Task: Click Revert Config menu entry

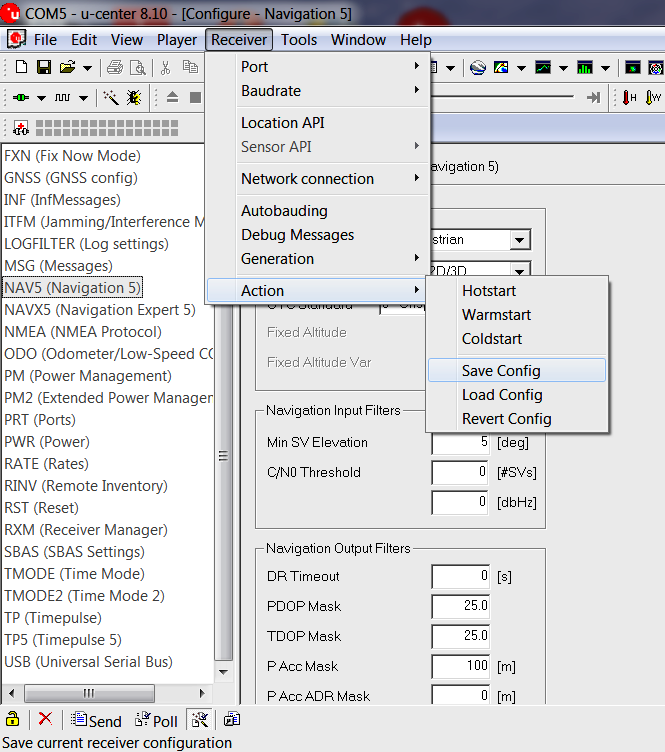Action: (517, 419)
